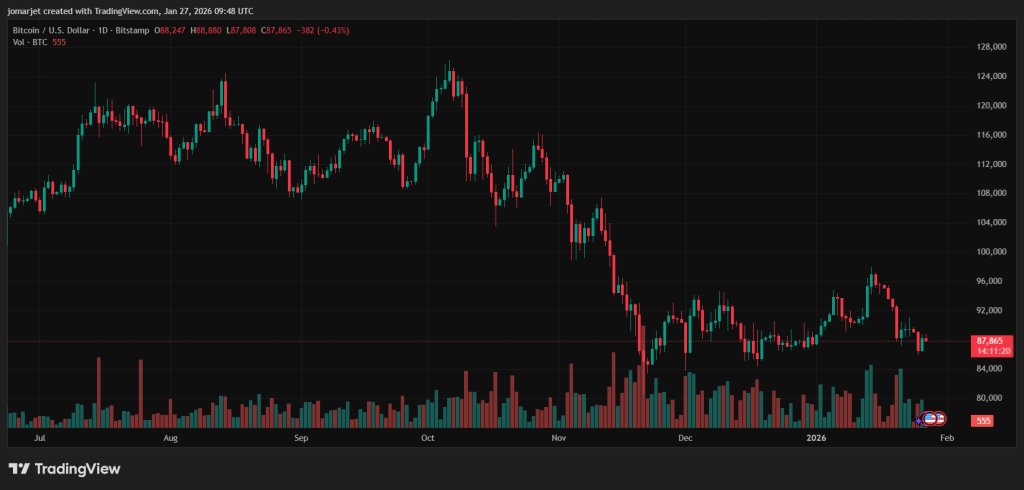Click the Jul label on the time axis

(40, 438)
